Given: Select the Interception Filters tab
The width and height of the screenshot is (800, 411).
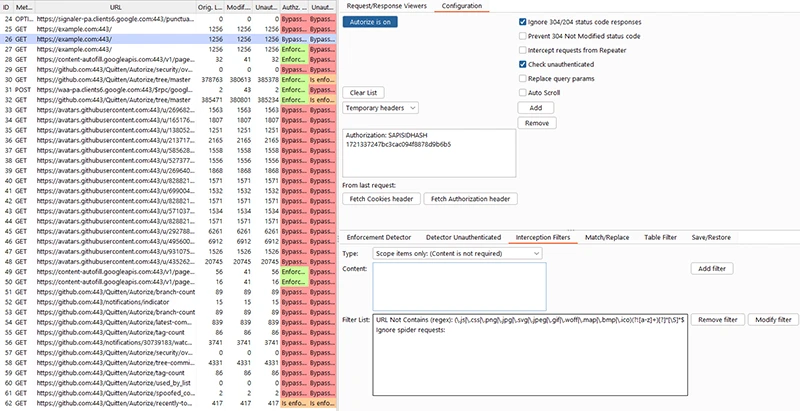Looking at the screenshot, I should point(543,237).
